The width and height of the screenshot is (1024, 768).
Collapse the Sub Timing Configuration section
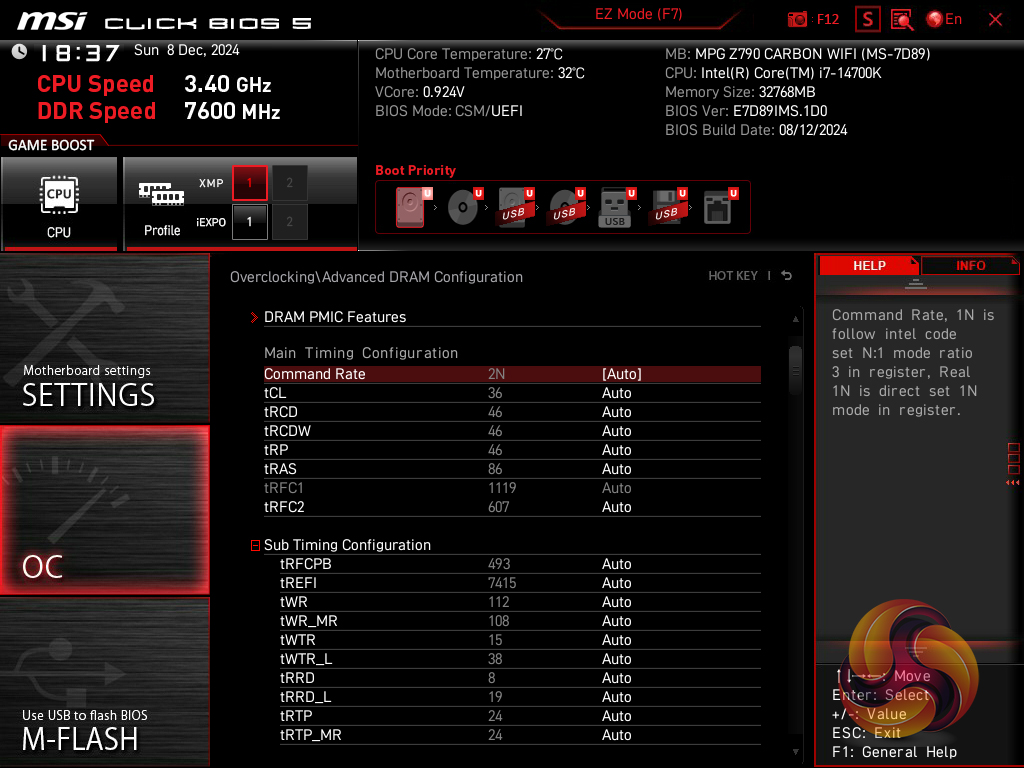(255, 545)
